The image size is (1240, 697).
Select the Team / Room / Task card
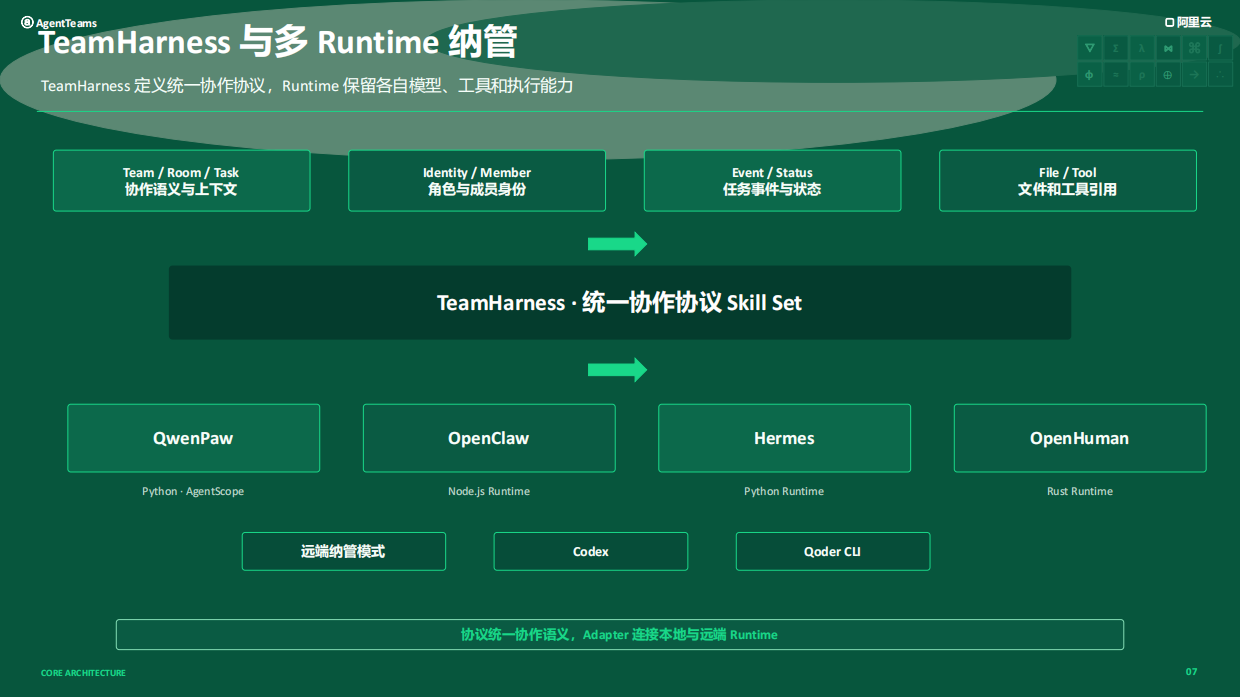coord(181,181)
